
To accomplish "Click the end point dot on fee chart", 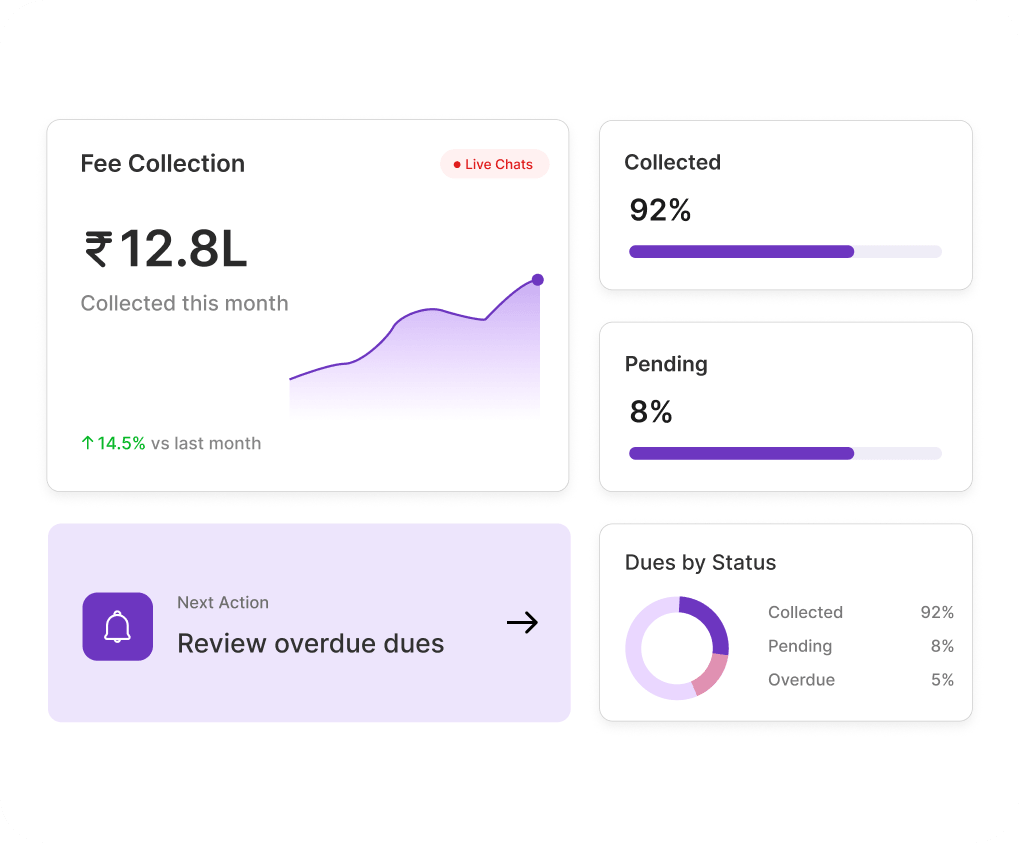I will tap(537, 280).
